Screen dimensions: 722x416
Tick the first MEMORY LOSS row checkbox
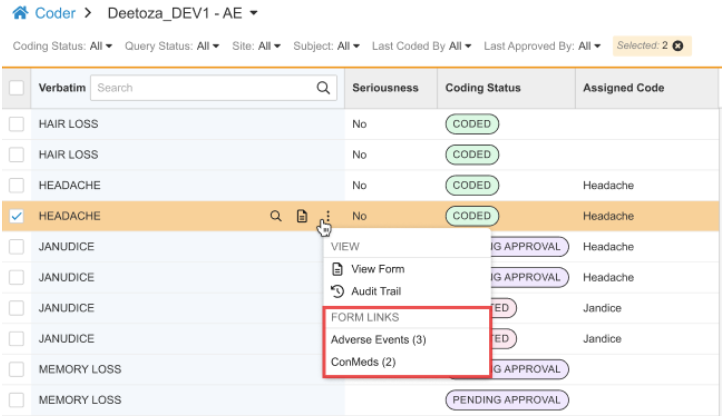(16, 369)
